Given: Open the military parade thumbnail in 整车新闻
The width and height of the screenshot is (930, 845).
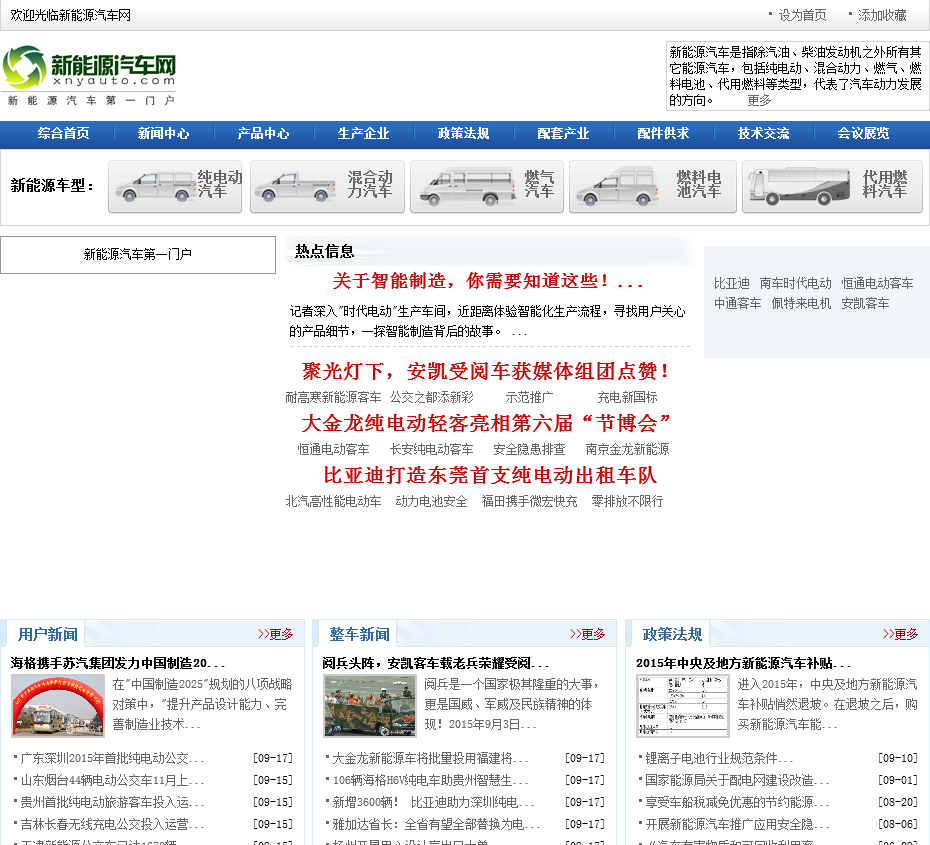Looking at the screenshot, I should [370, 706].
